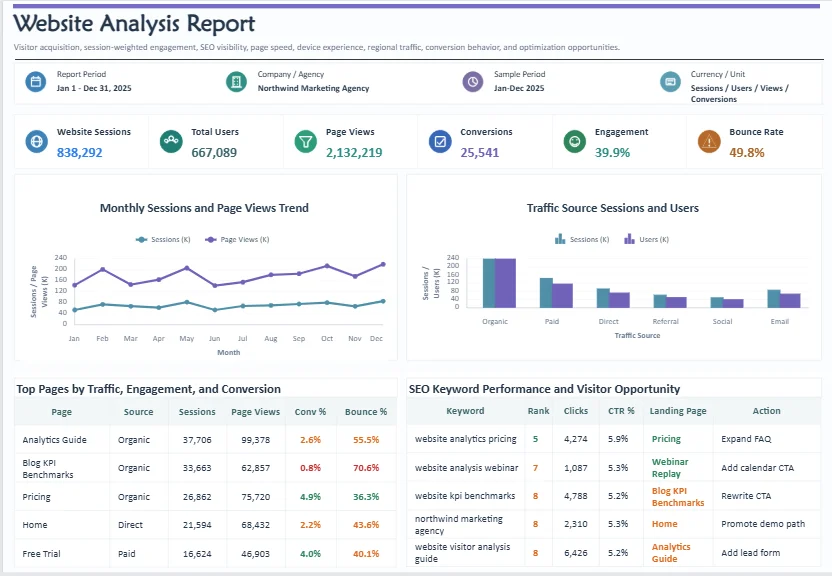Select keyword northwind marketing agency
832x576 pixels.
coord(458,525)
